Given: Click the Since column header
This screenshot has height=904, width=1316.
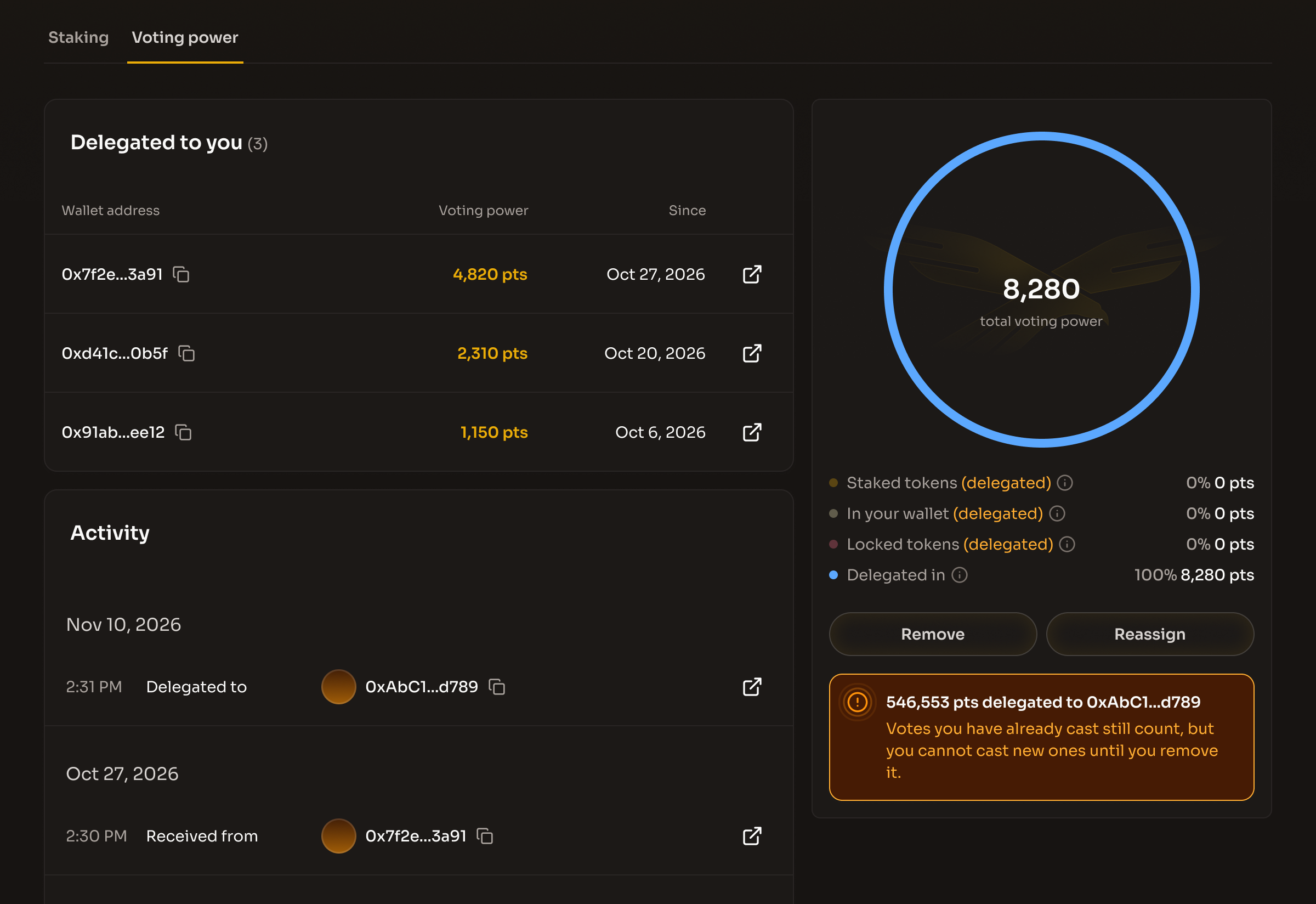Looking at the screenshot, I should [687, 211].
